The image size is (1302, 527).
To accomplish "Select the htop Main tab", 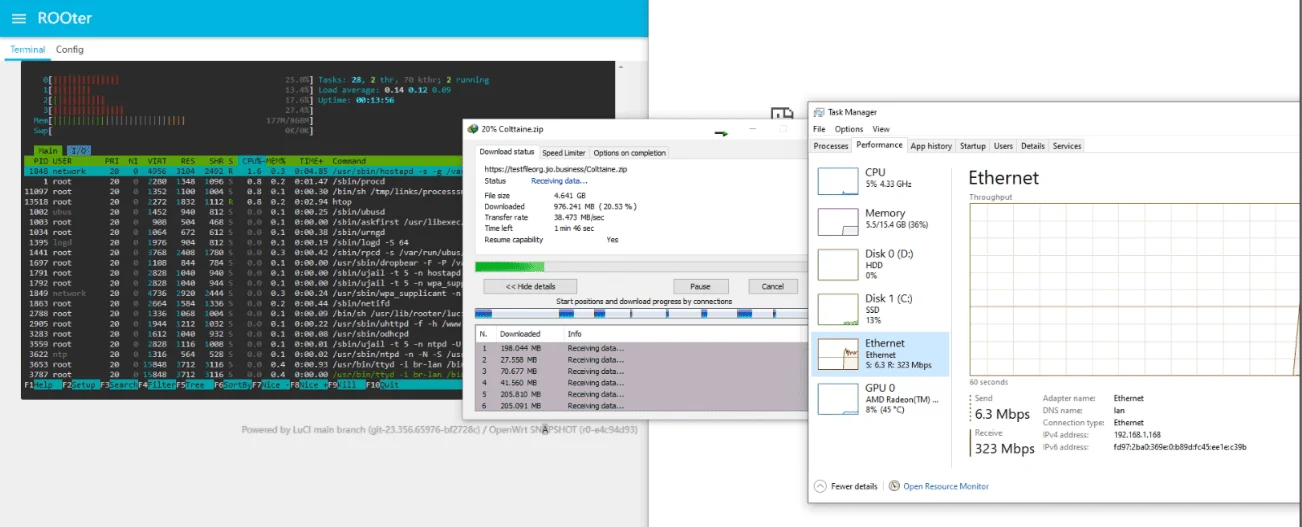I will (x=46, y=150).
